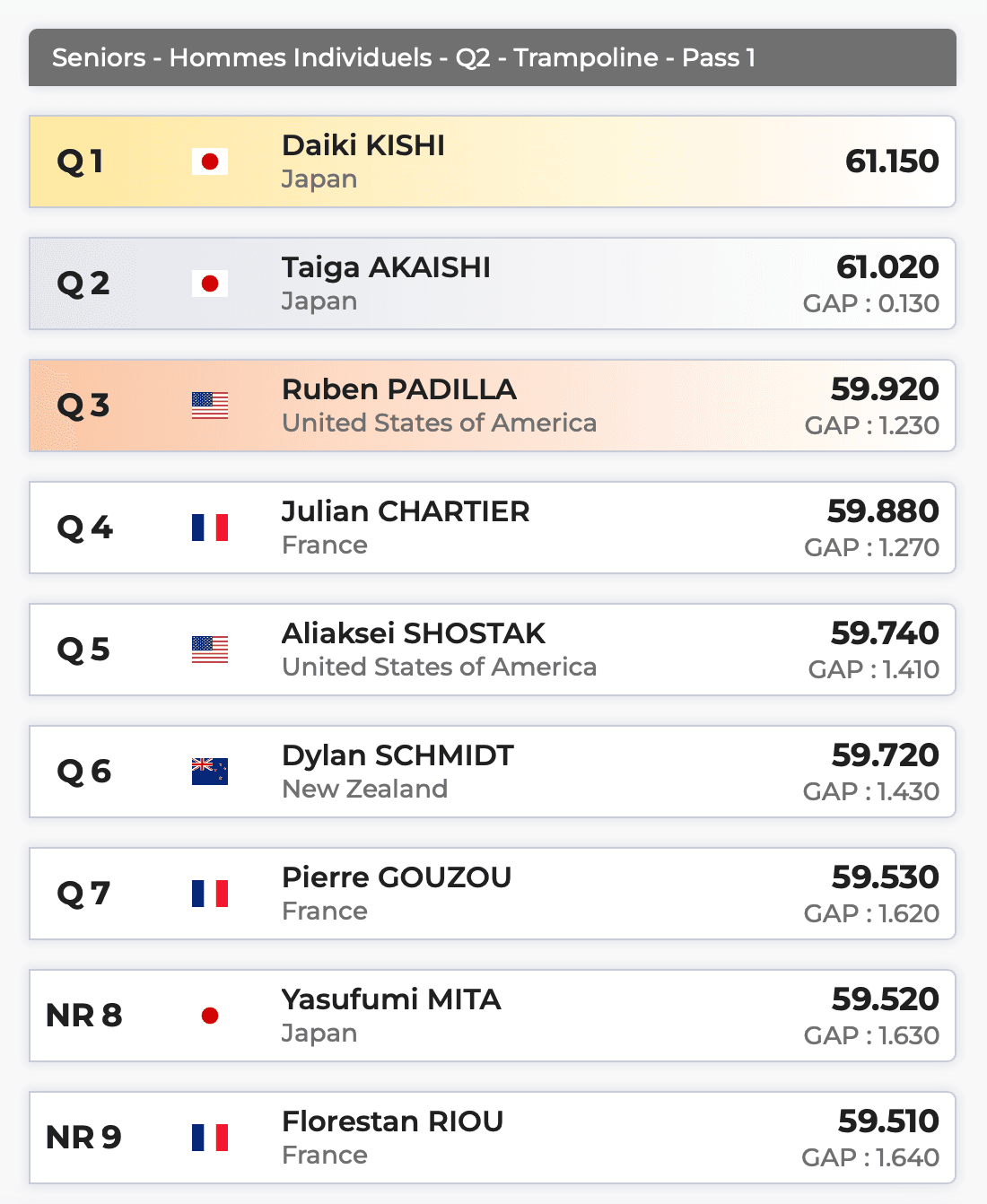
Task: Open Taiga AKAISHI's name link
Action: (386, 267)
